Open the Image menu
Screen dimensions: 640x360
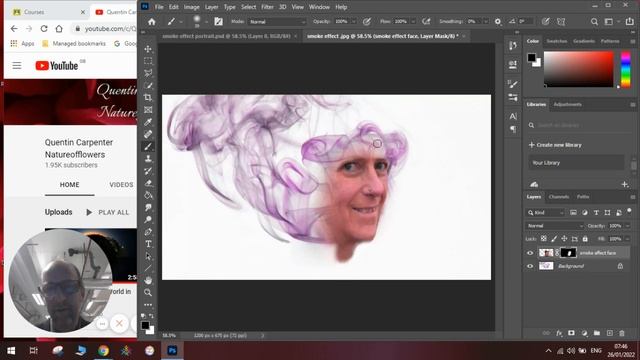tap(191, 7)
